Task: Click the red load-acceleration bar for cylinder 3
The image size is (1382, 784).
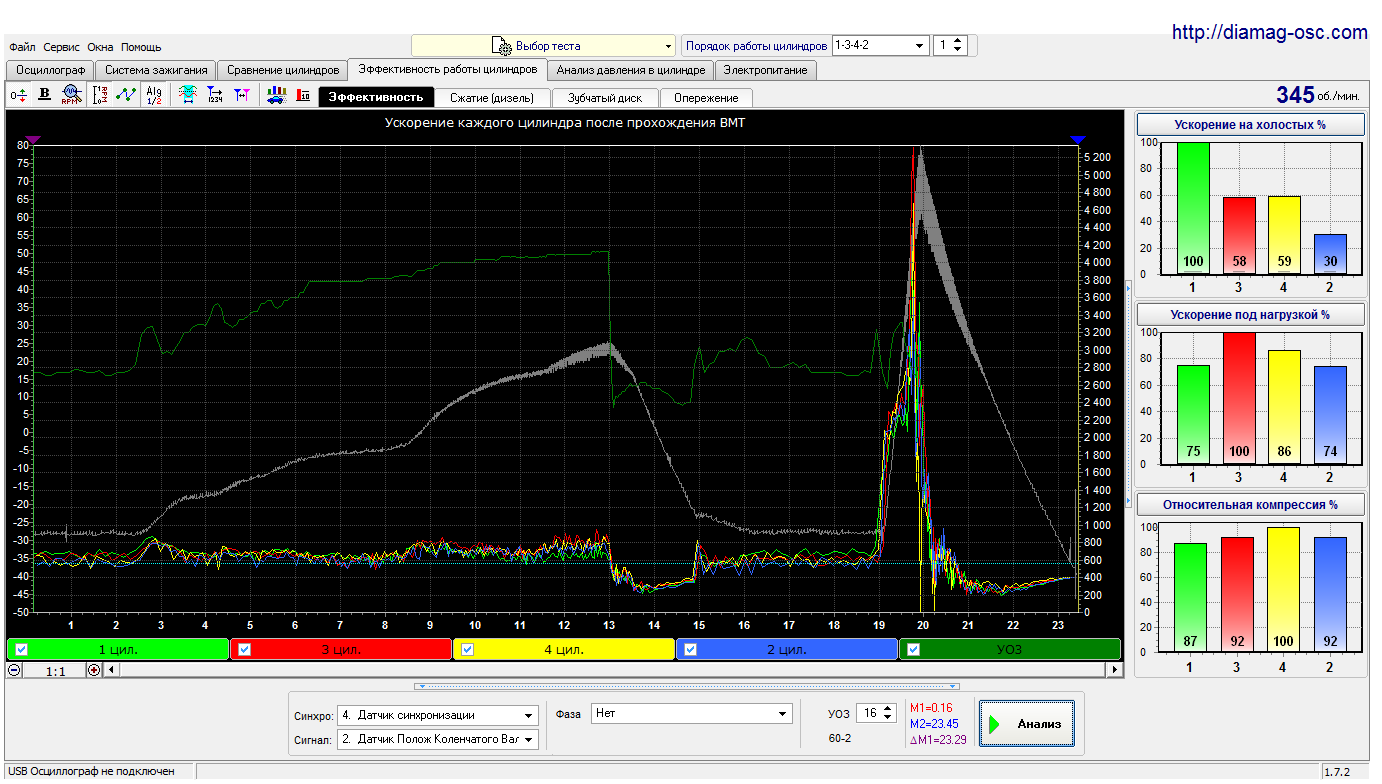Action: tap(1239, 398)
